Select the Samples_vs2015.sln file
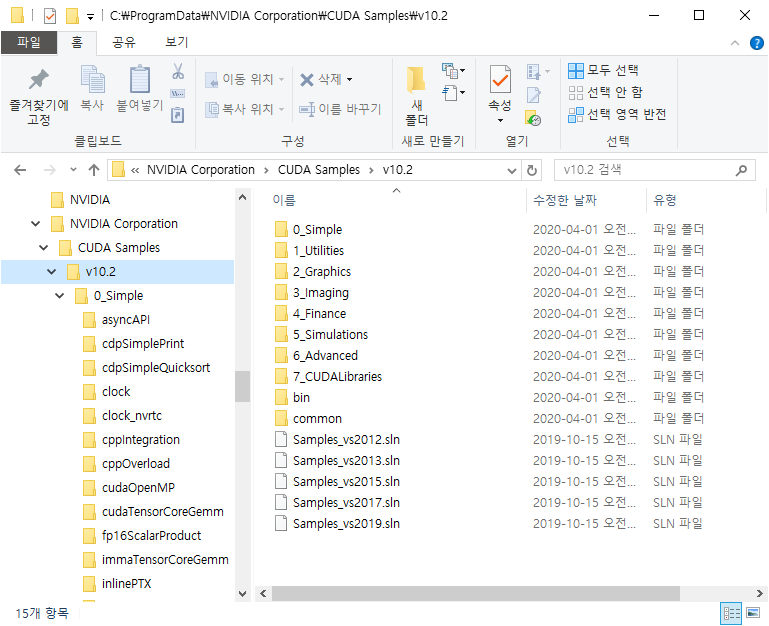Screen dimensions: 769x626 [x=346, y=482]
